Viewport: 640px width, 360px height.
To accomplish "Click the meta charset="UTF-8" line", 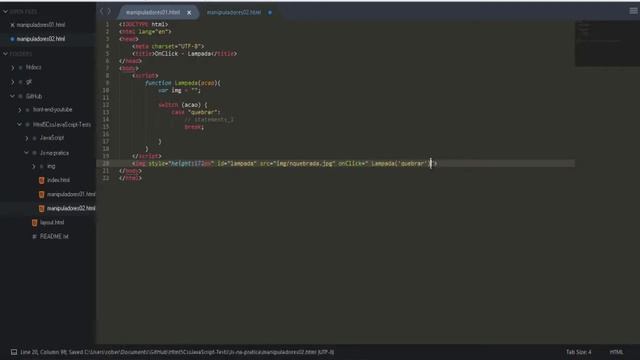I will (168, 46).
